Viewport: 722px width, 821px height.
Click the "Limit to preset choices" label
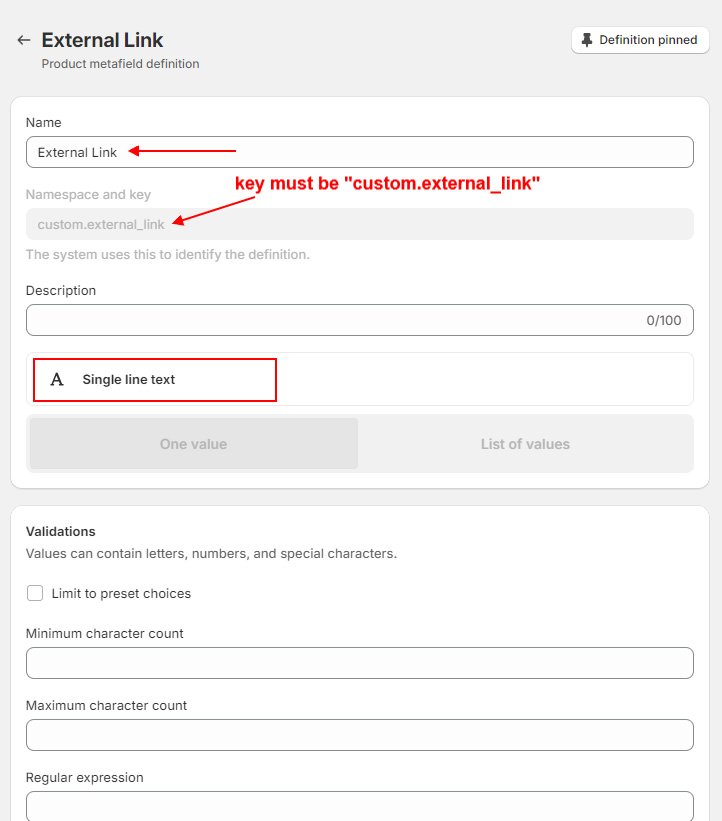pos(121,593)
